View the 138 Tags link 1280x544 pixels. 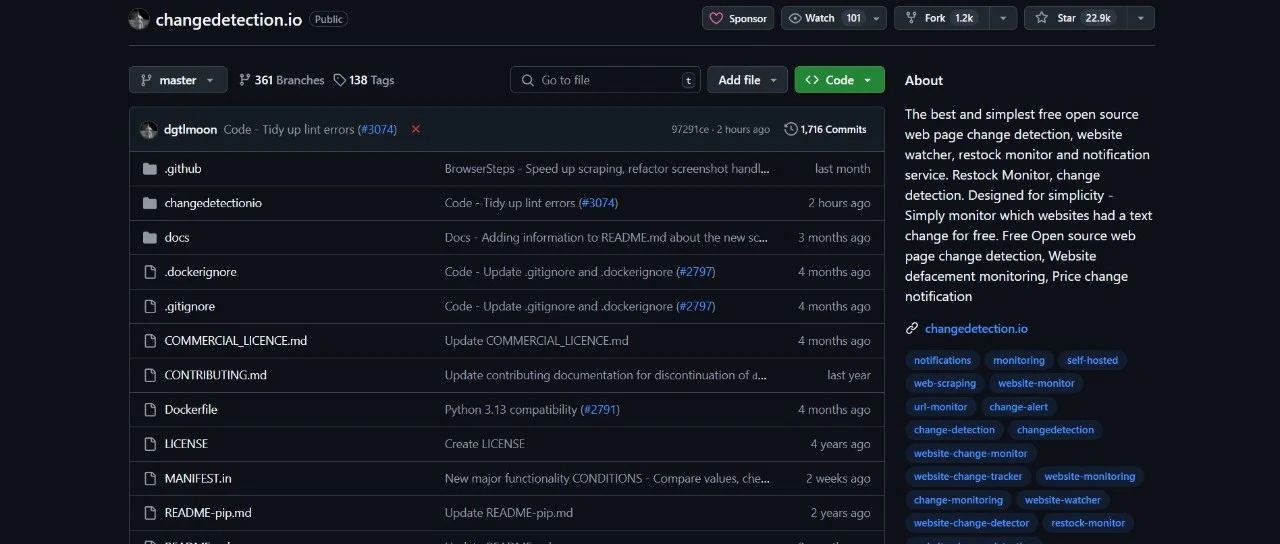(x=364, y=80)
